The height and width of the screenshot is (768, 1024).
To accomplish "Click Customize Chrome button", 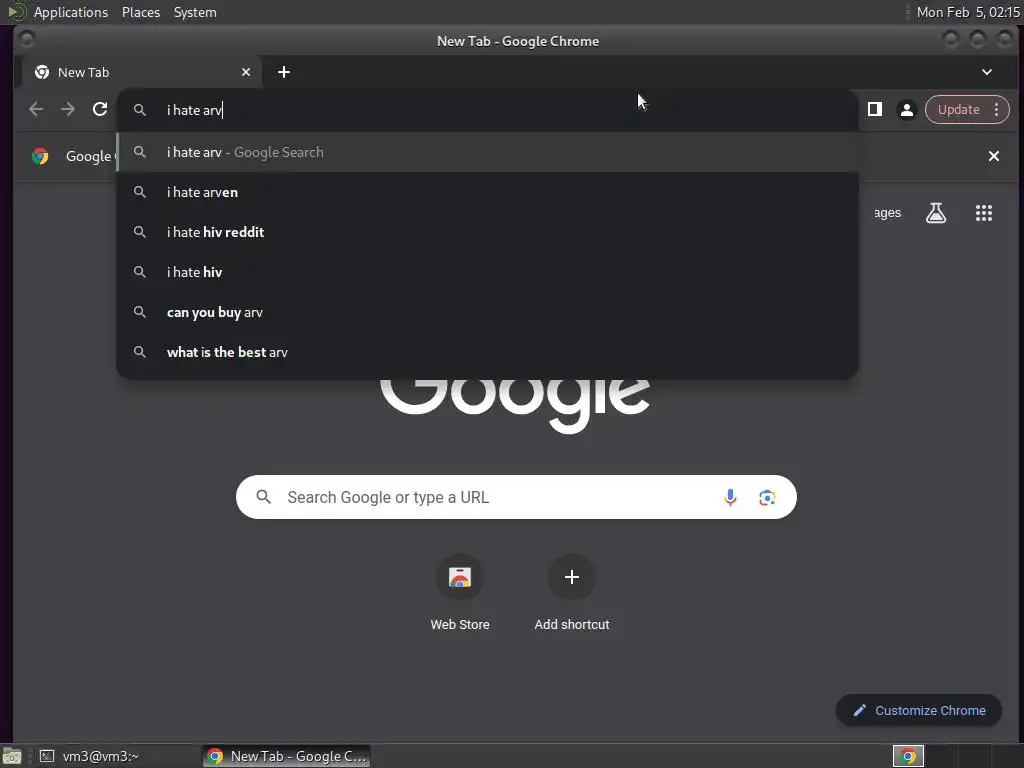I will point(919,711).
